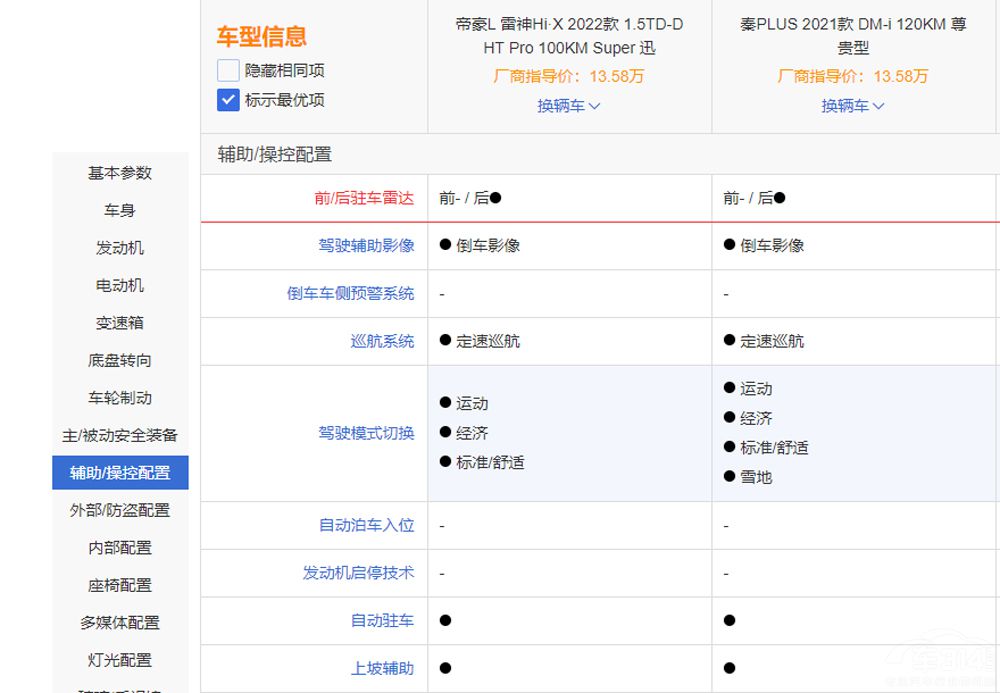Jump to 车身 section
Viewport: 1000px width, 693px height.
(120, 211)
